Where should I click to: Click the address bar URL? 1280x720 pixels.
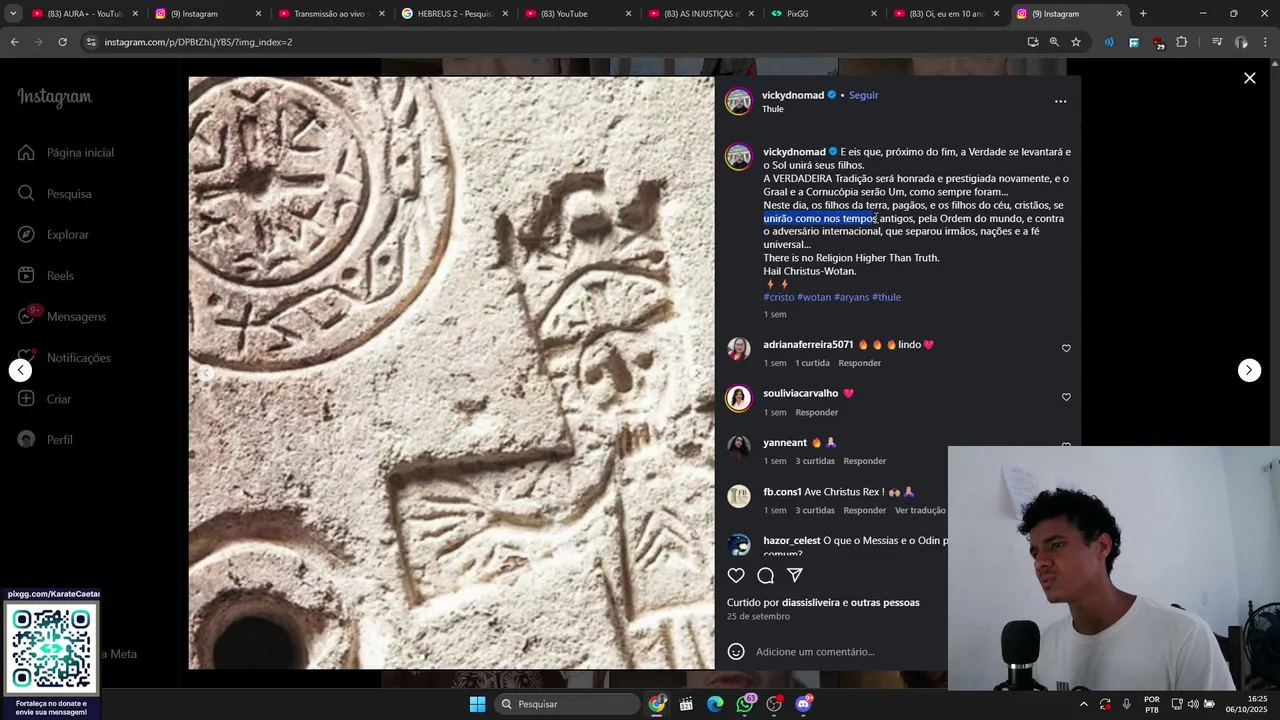coord(198,42)
